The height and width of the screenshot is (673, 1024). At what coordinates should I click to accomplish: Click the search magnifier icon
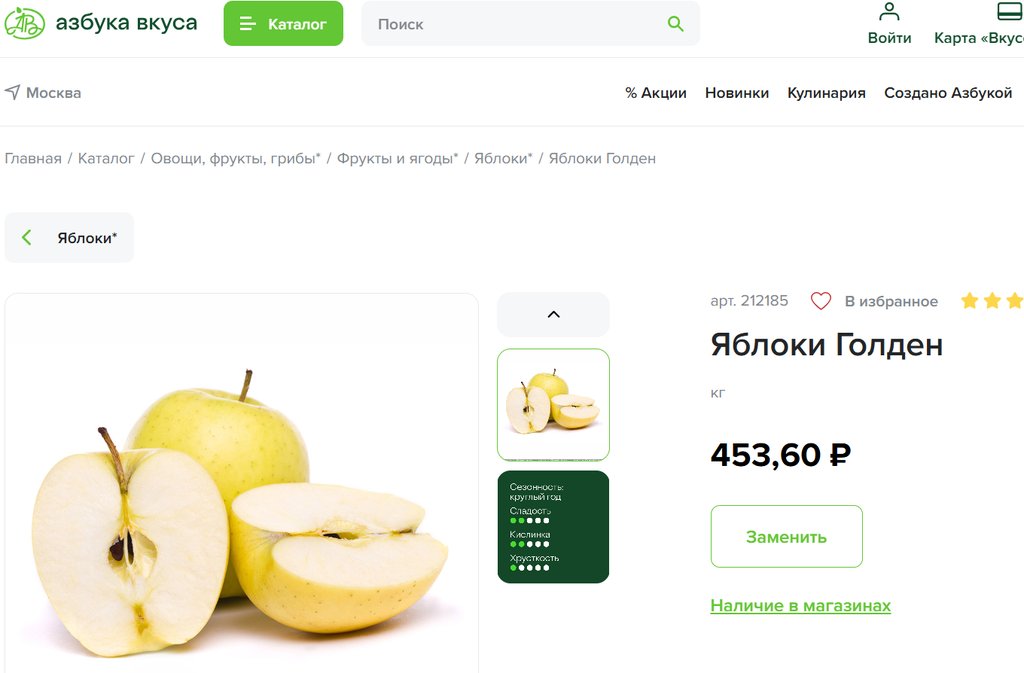coord(675,24)
